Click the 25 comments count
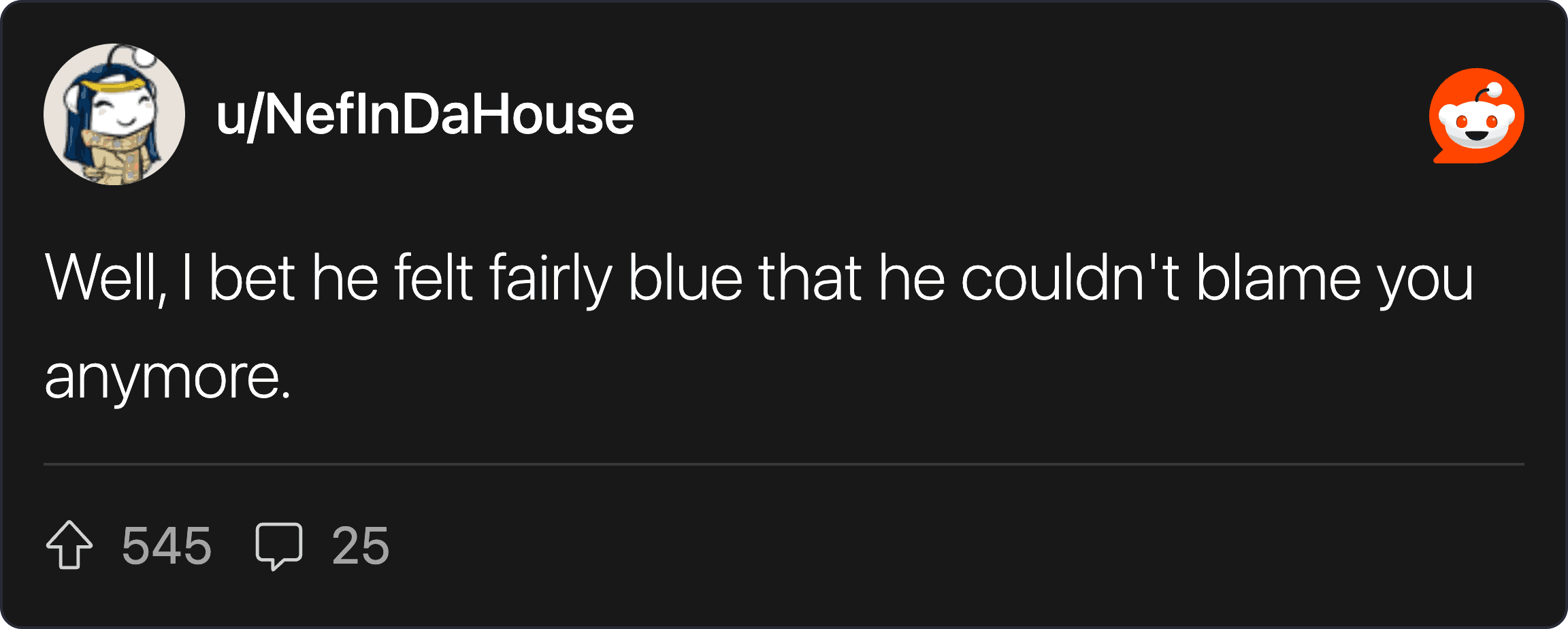 361,546
